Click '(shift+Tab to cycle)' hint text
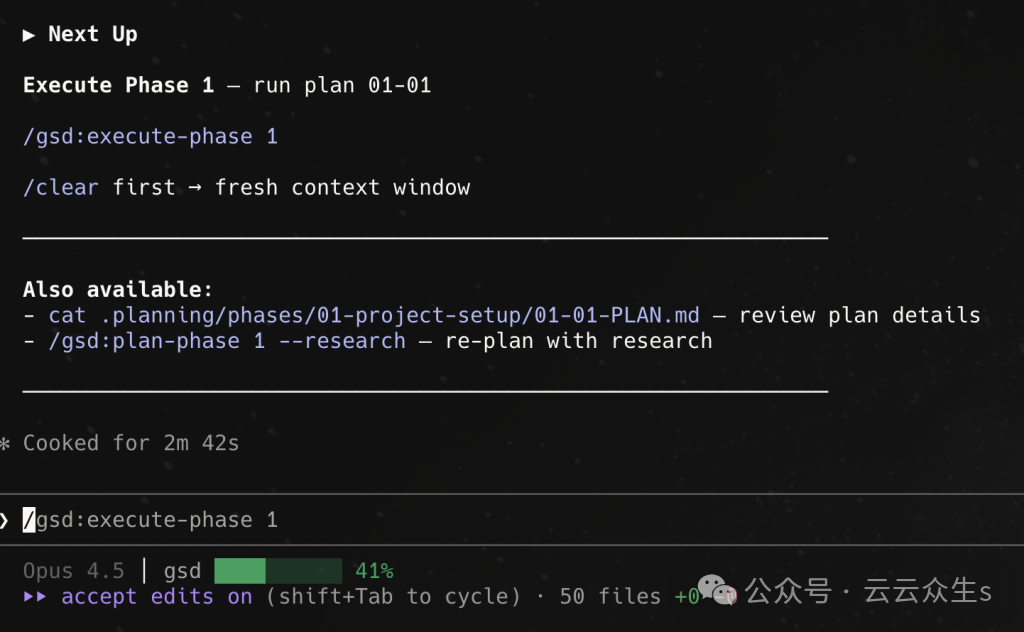Viewport: 1024px width, 632px height. point(393,596)
